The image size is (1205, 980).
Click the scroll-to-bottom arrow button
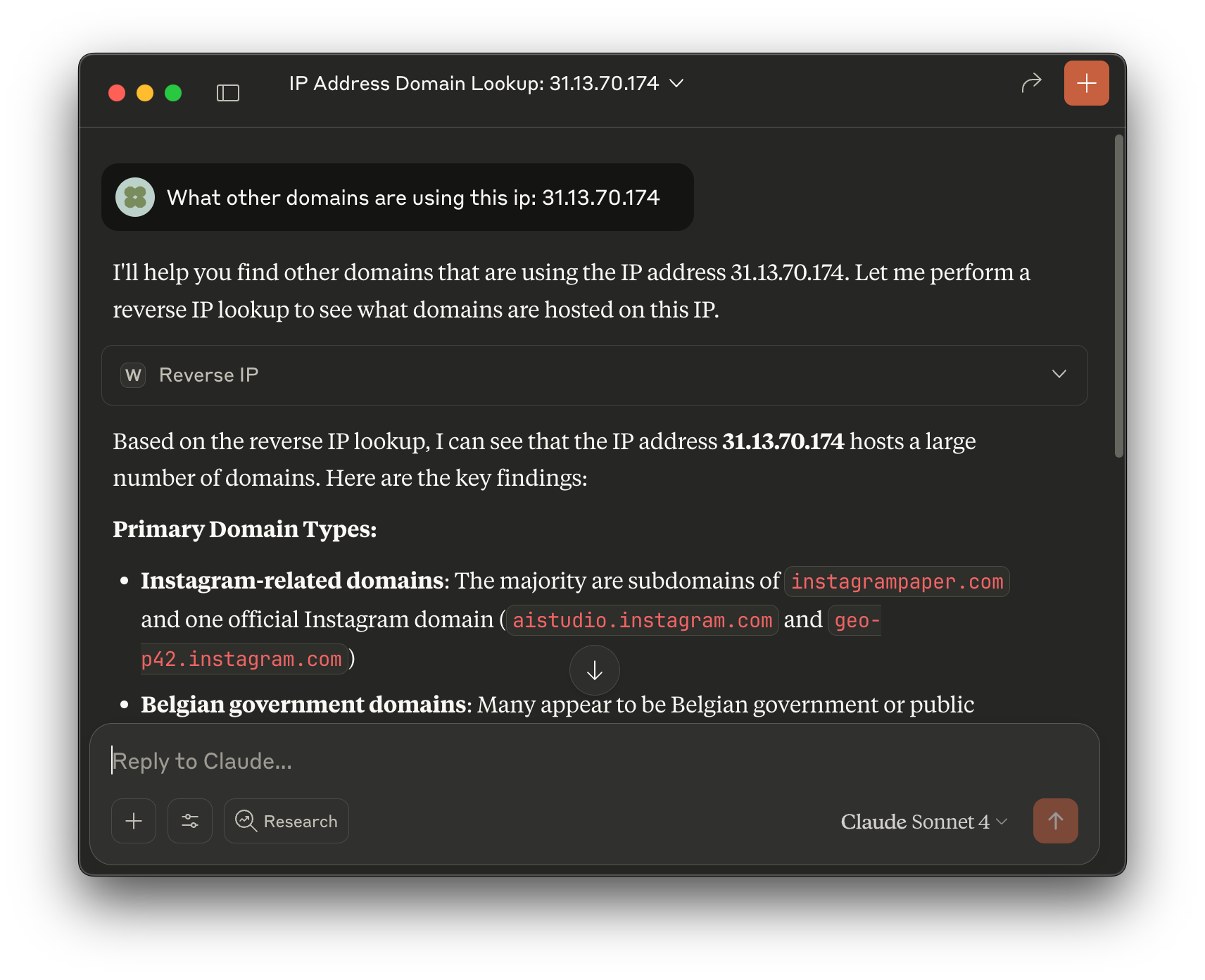pos(595,670)
